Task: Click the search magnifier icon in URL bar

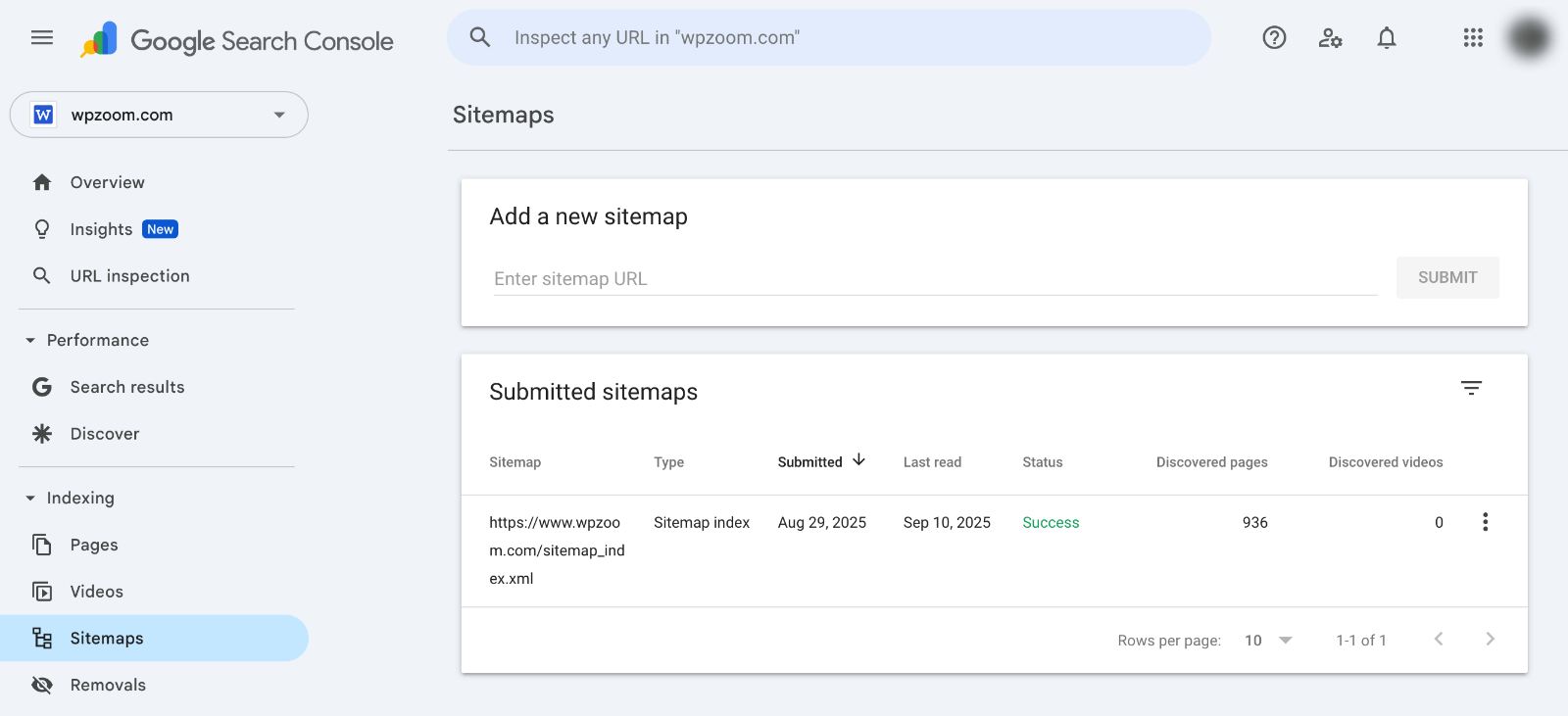Action: point(480,37)
